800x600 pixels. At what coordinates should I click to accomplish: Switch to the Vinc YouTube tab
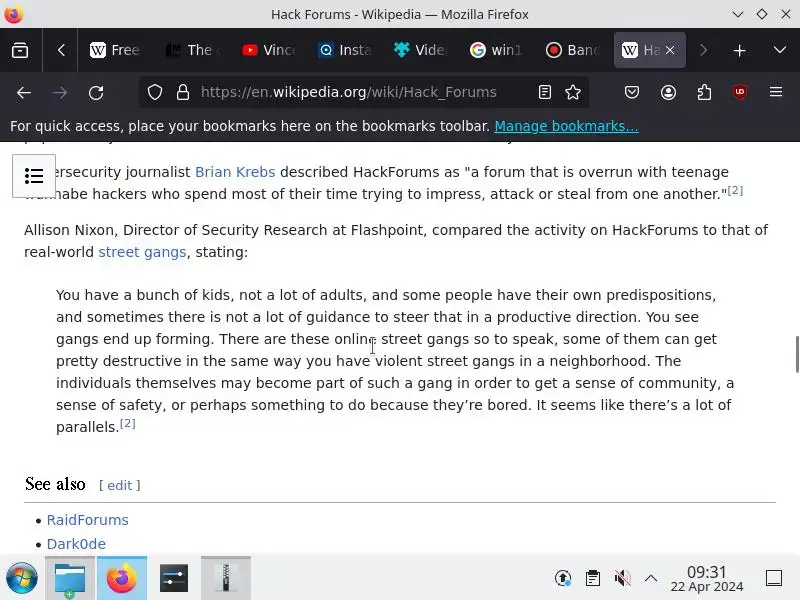pos(268,50)
